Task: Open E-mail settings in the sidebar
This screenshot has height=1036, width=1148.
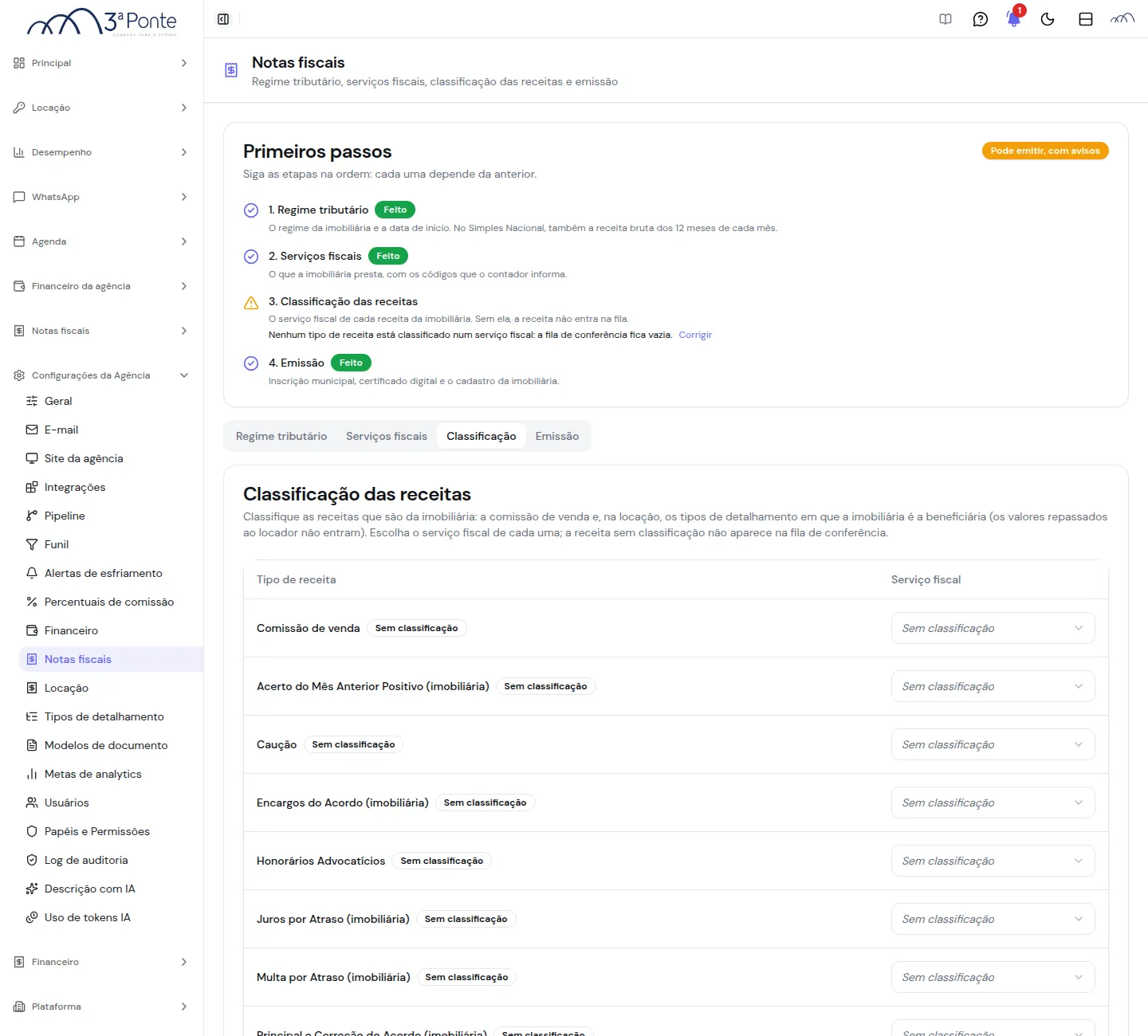Action: pos(112,430)
